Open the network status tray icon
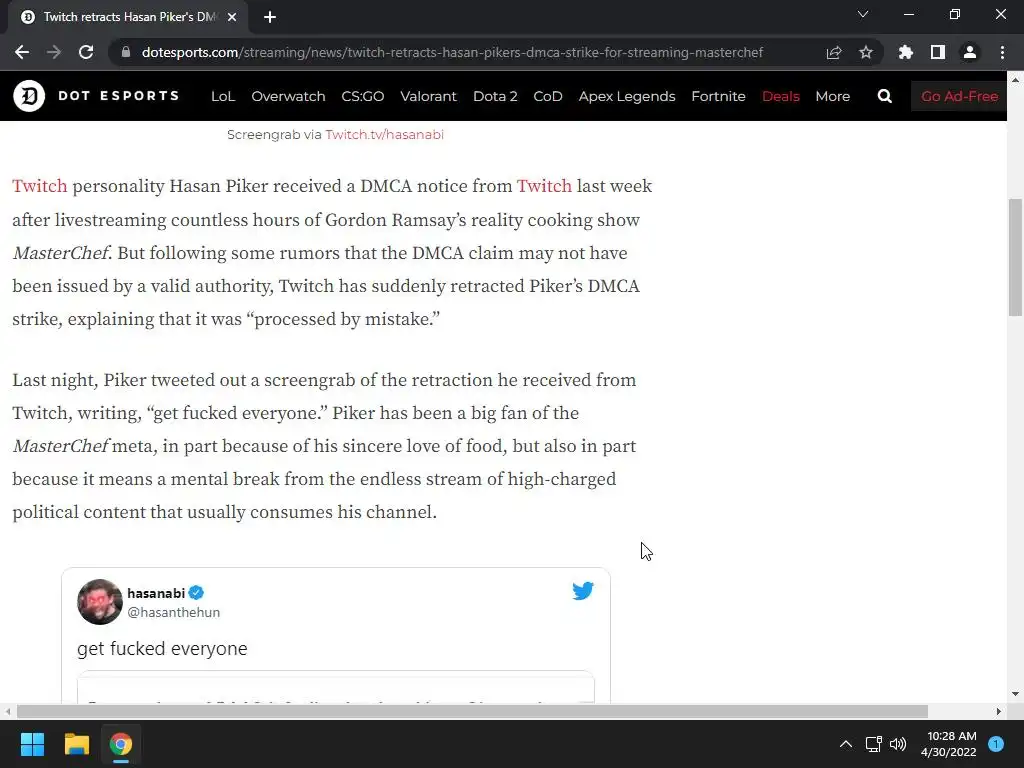1024x768 pixels. [873, 744]
